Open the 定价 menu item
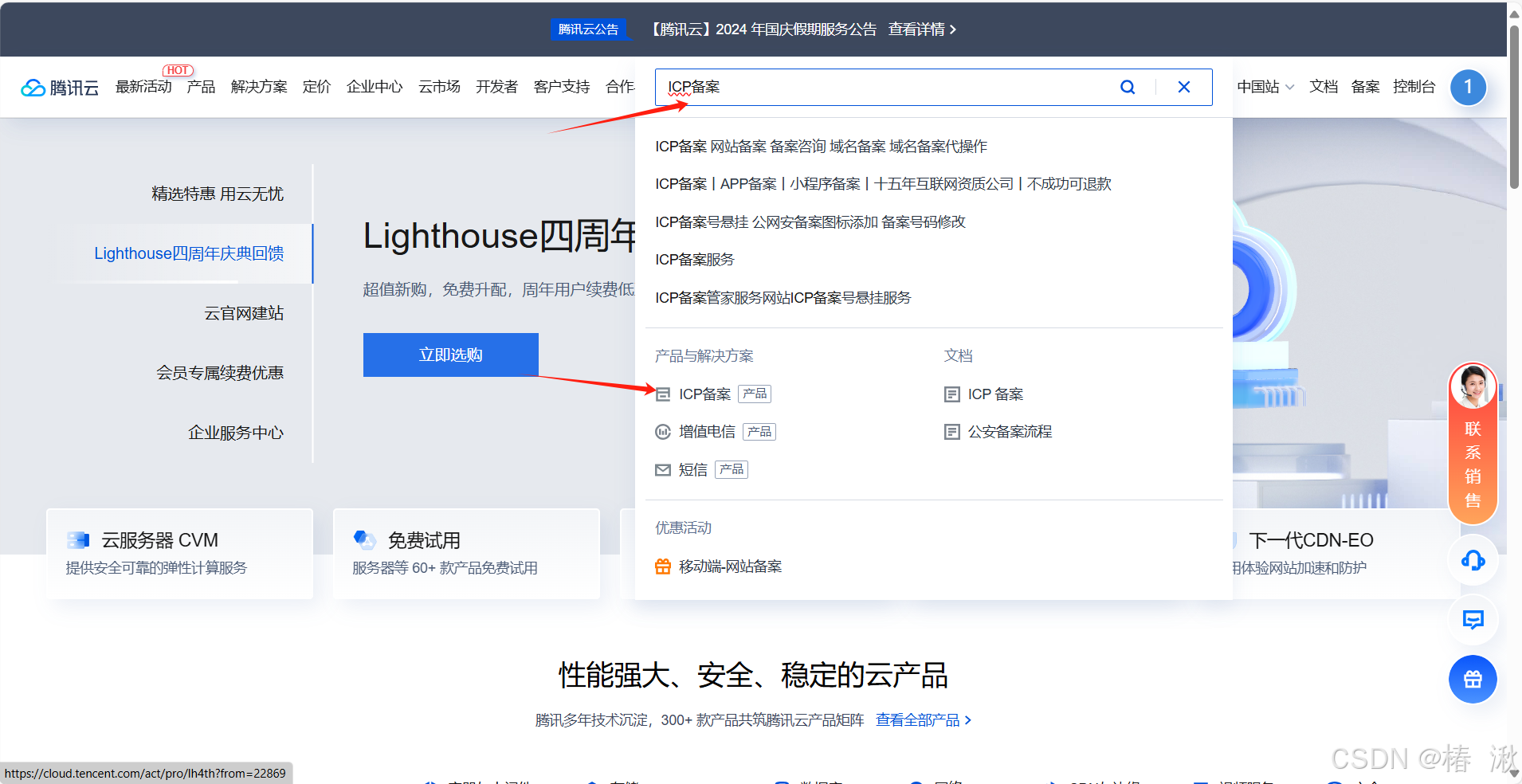 pos(316,87)
